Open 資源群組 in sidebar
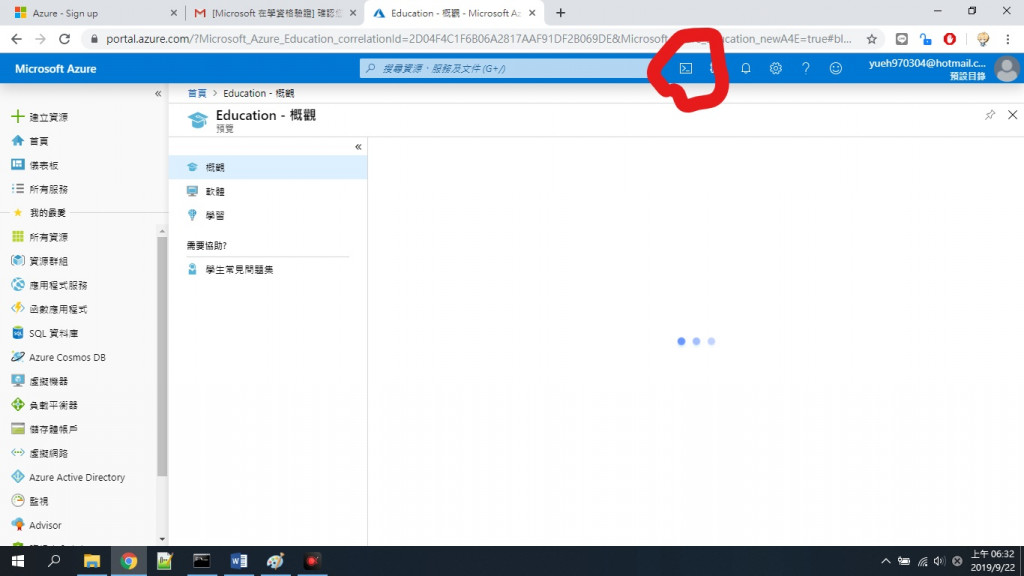The height and width of the screenshot is (576, 1024). click(x=48, y=261)
